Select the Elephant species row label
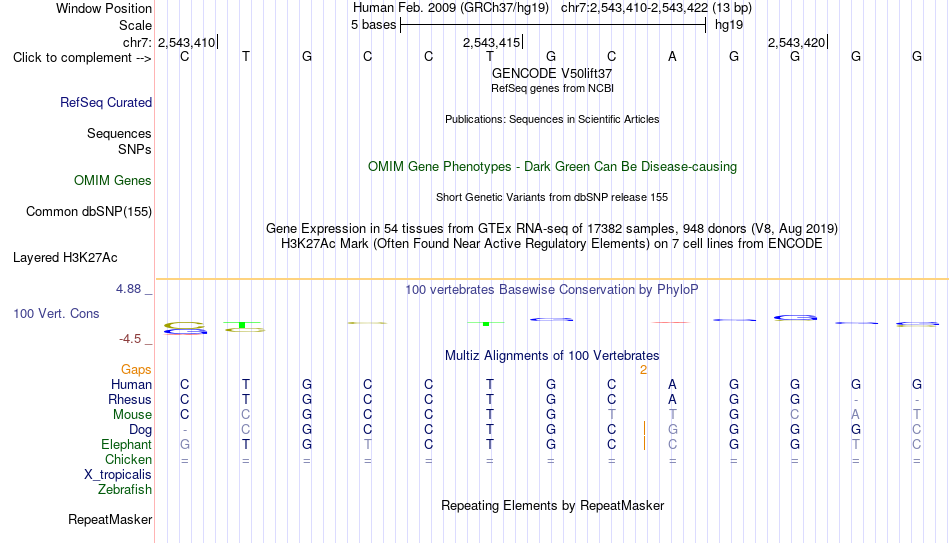 [x=126, y=445]
